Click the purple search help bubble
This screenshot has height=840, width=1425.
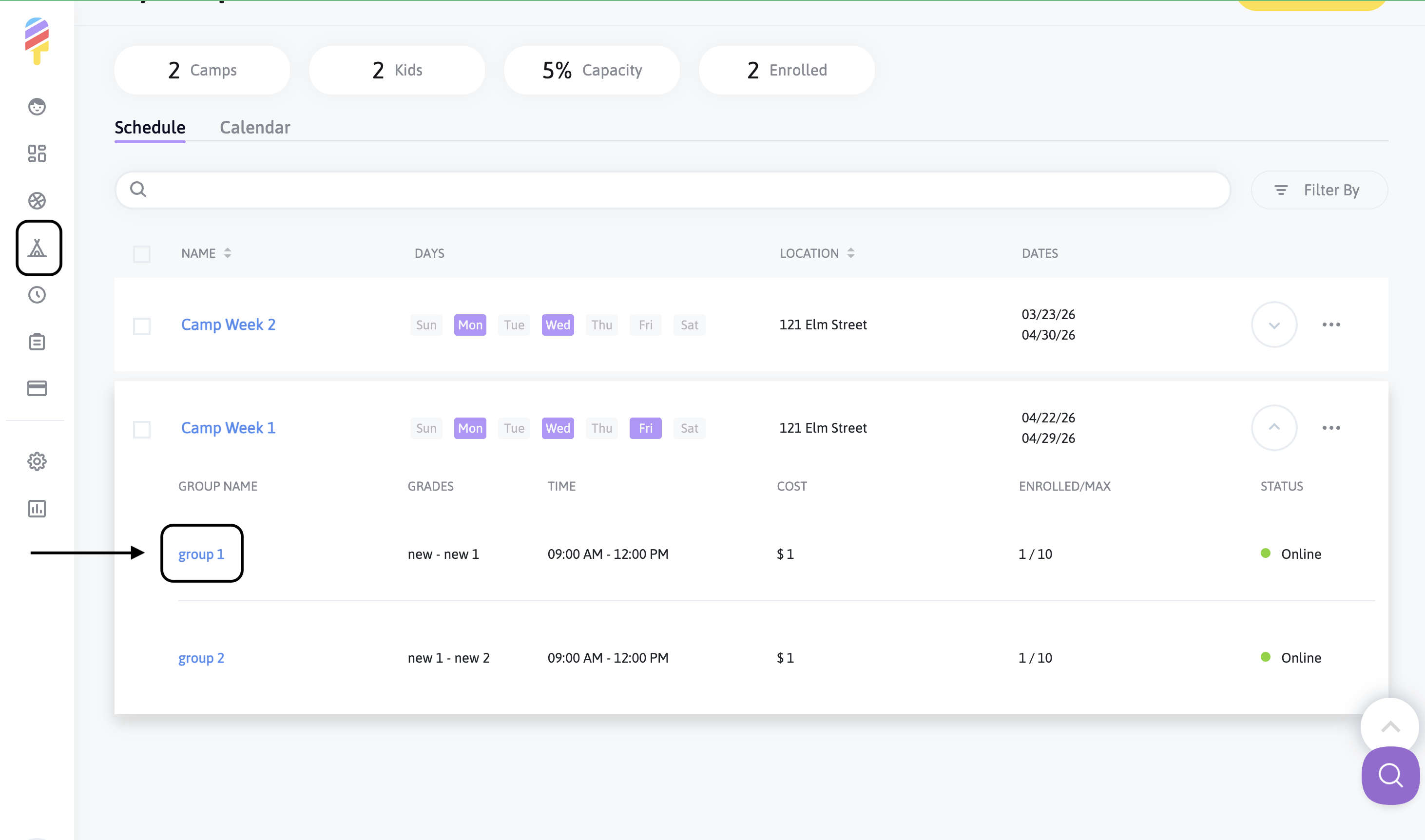pos(1390,775)
